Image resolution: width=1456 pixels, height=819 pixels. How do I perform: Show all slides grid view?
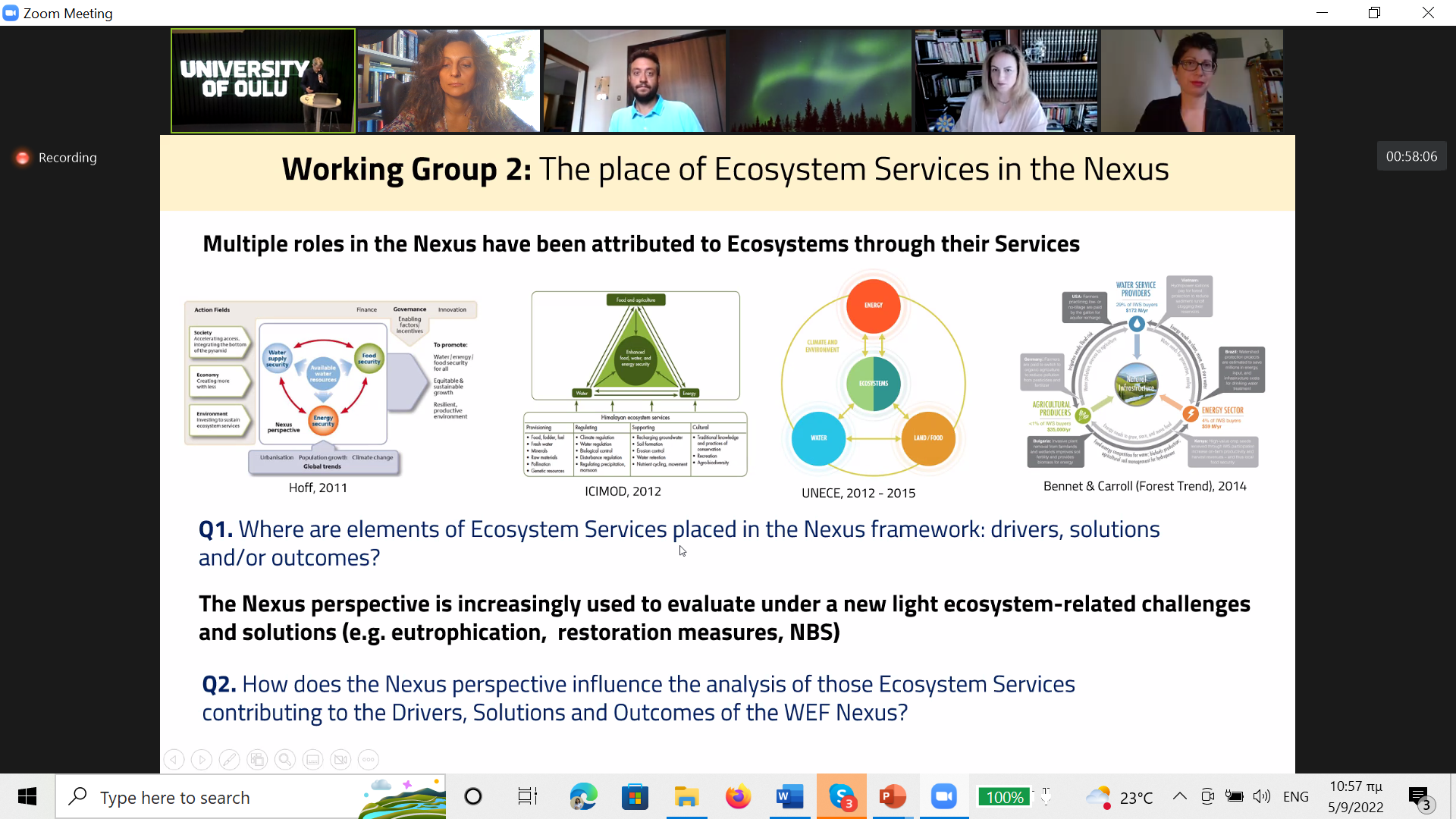257,759
